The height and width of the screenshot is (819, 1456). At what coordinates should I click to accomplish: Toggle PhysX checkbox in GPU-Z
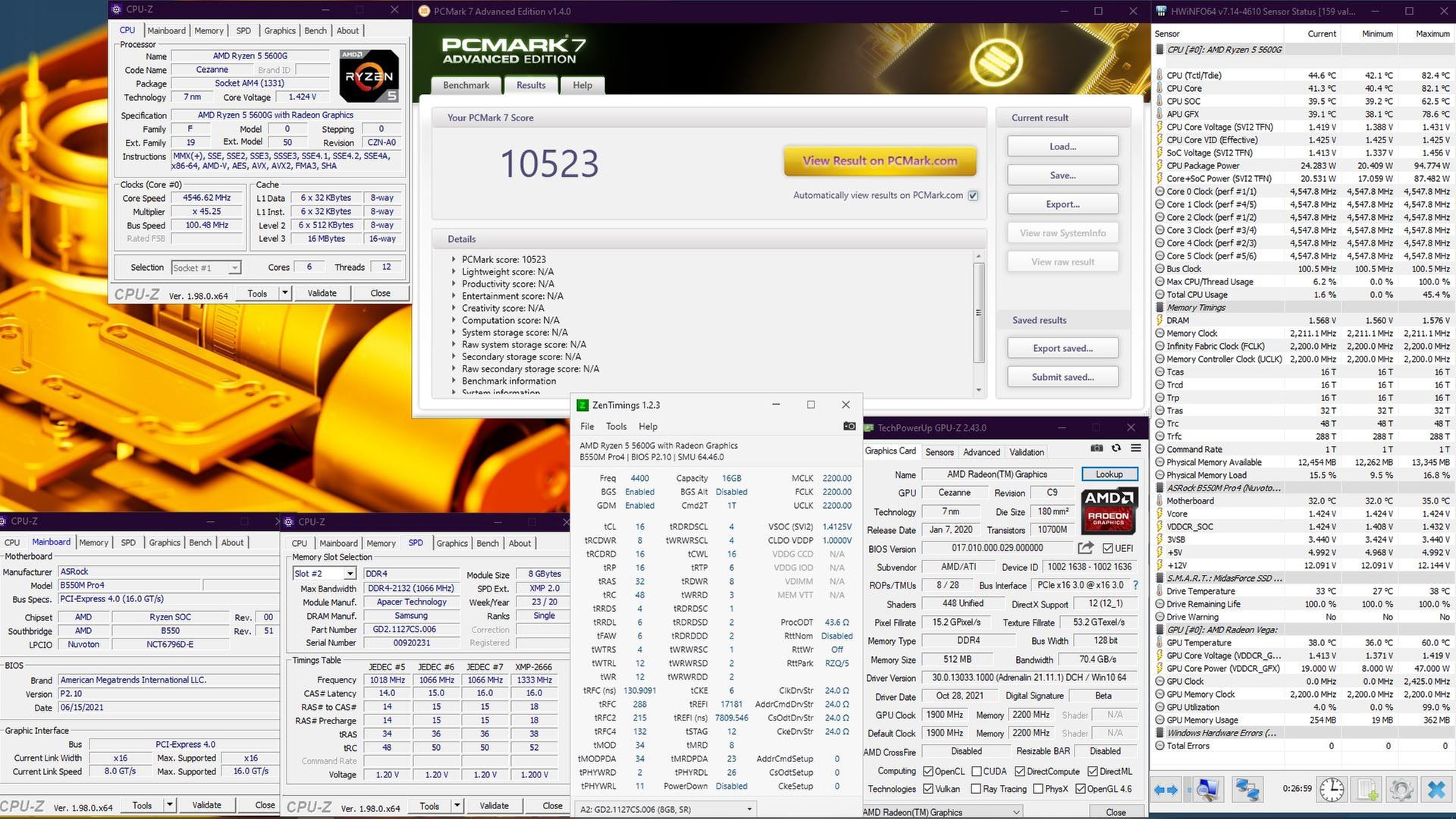tap(1037, 789)
